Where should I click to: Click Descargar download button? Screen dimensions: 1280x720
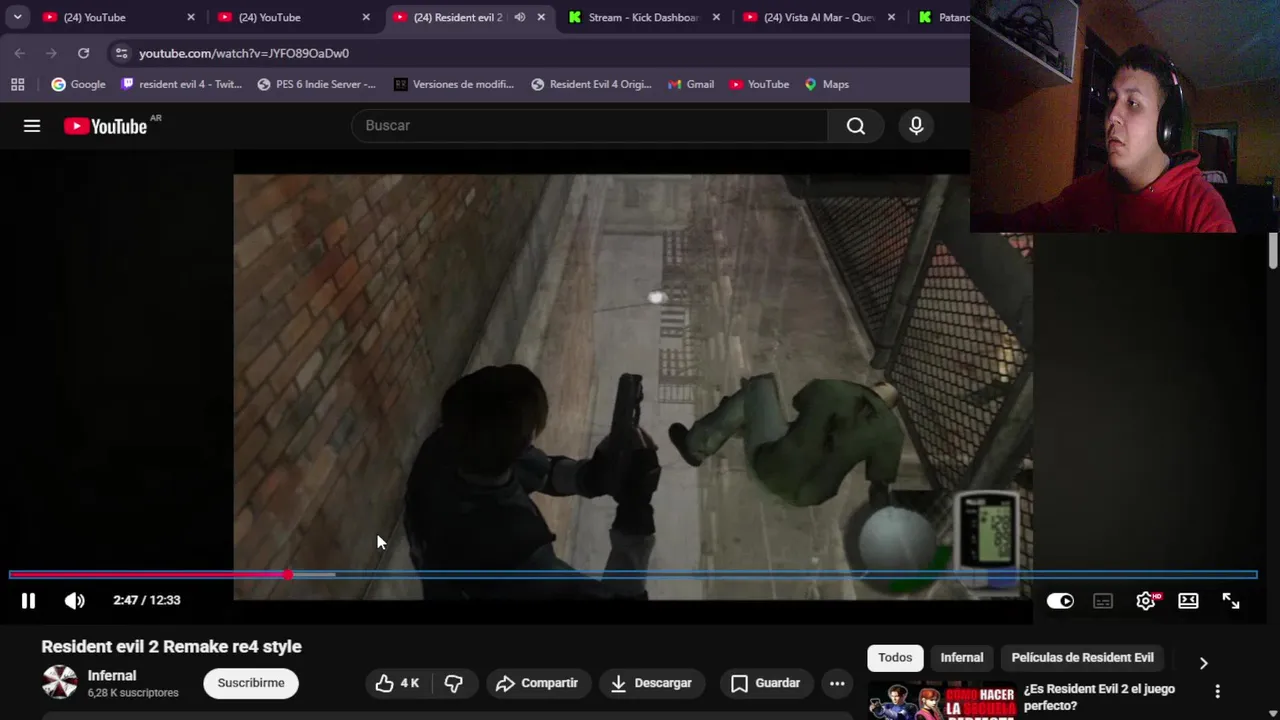(651, 683)
